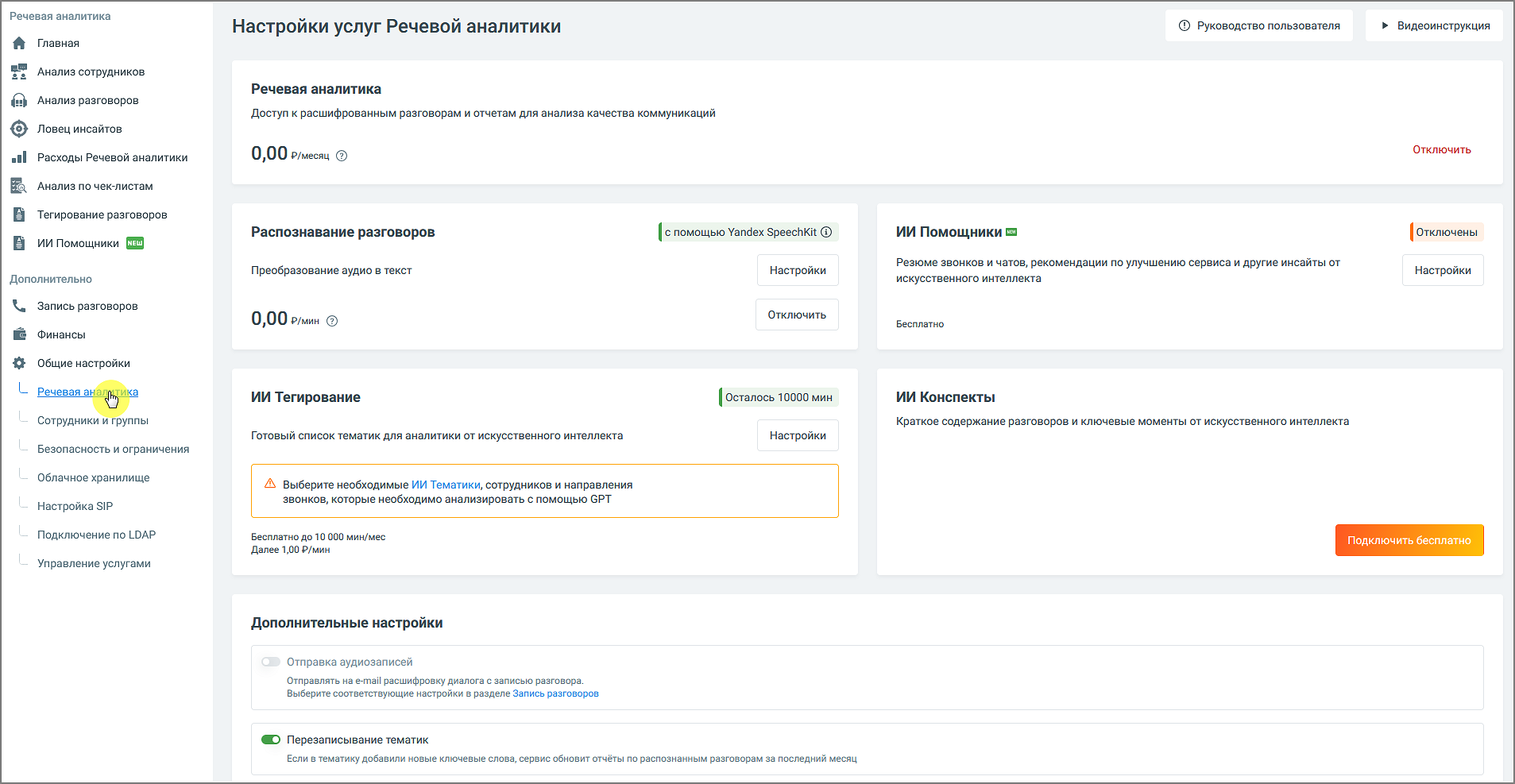This screenshot has width=1515, height=784.
Task: Click Подключить бесплатно for ИИ Конспекты
Action: 1409,540
